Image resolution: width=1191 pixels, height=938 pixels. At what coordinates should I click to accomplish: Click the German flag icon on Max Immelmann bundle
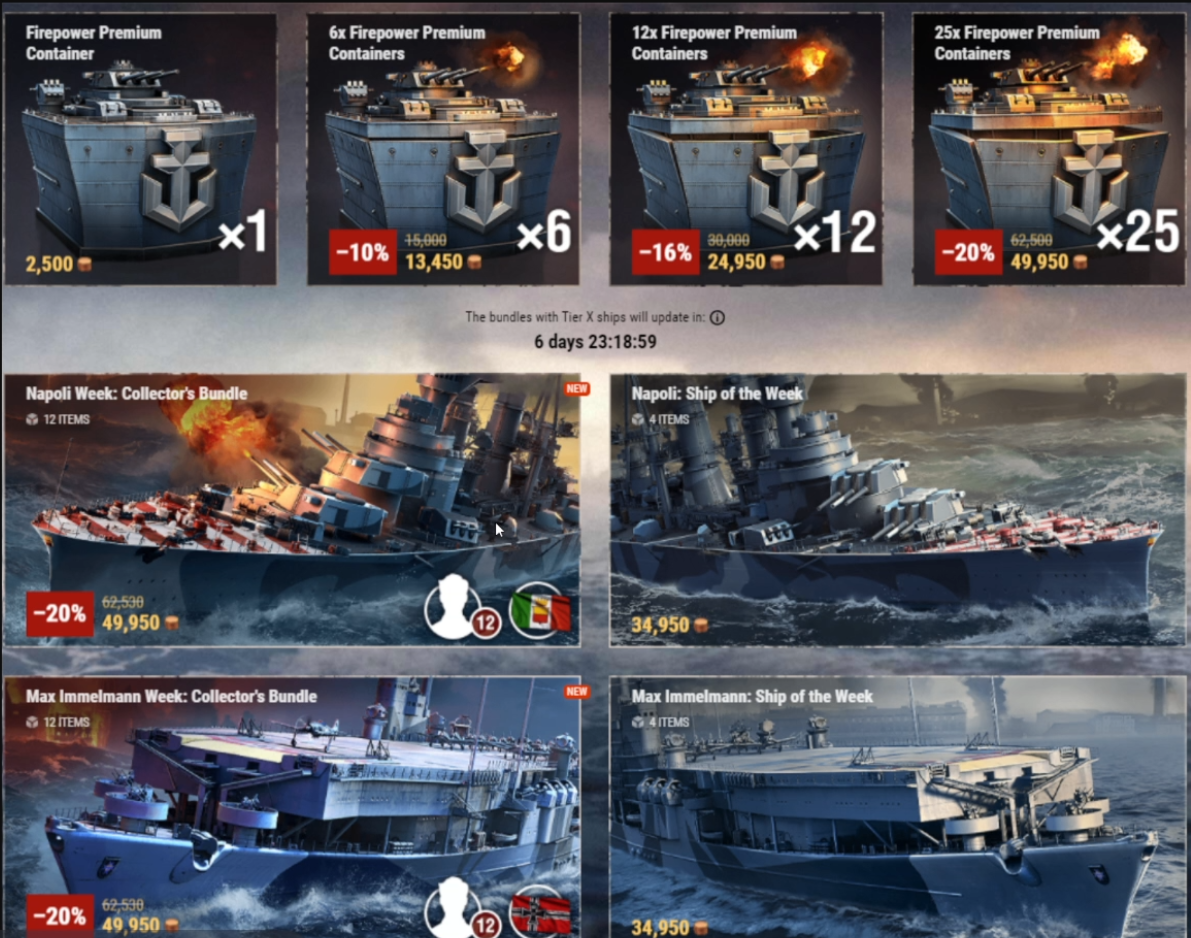(x=540, y=911)
